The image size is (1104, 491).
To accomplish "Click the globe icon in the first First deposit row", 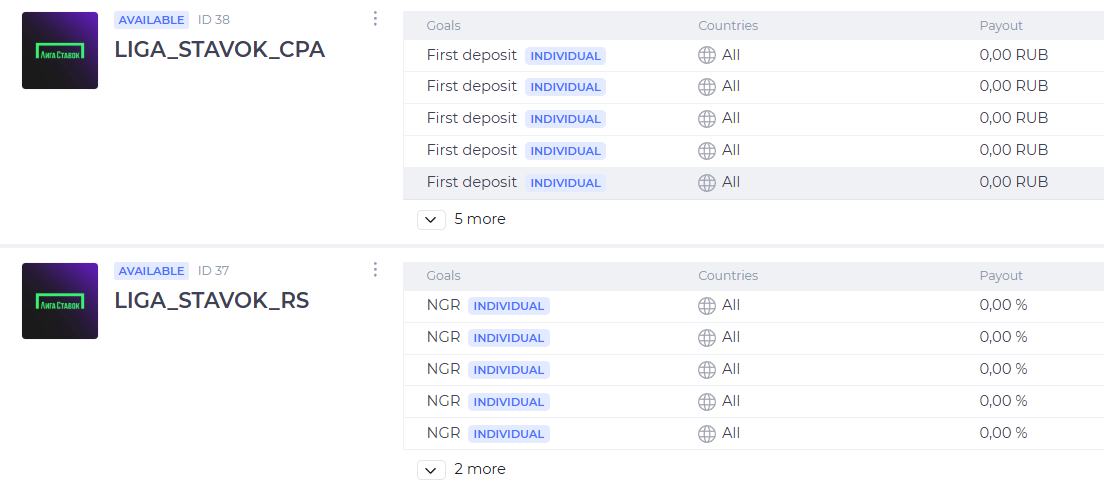I will tap(707, 55).
